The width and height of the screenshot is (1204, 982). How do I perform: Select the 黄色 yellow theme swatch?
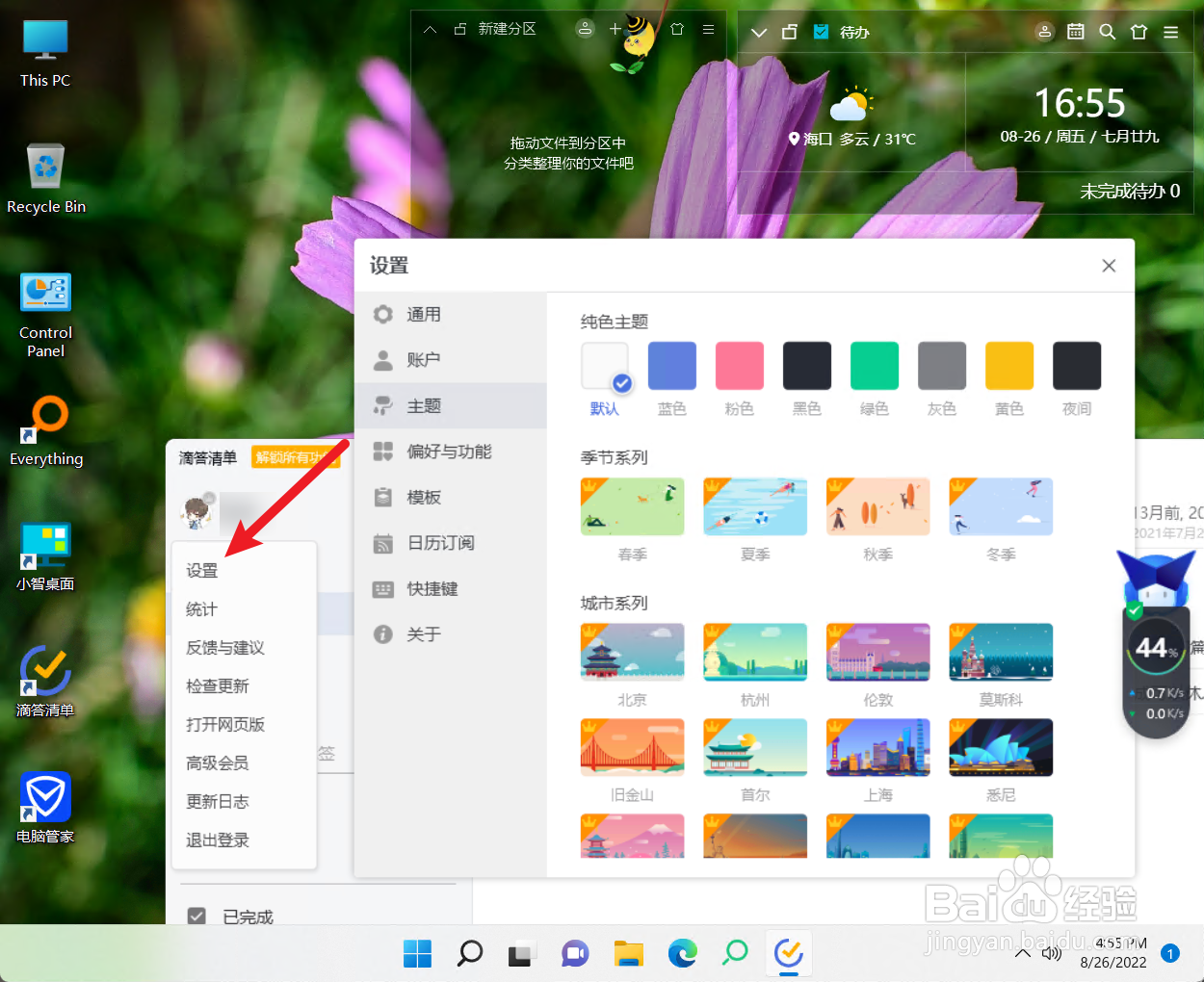point(1009,366)
